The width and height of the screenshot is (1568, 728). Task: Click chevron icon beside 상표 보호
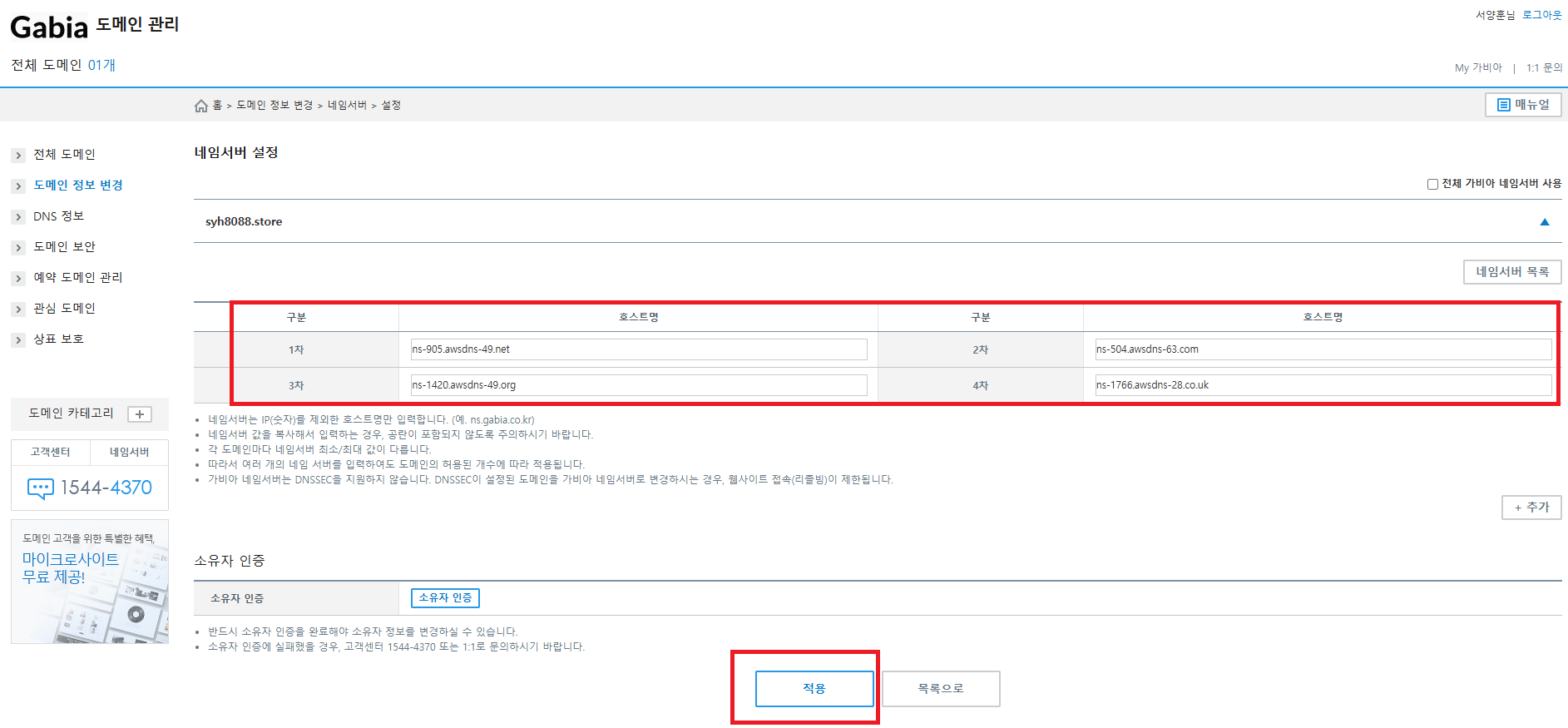click(x=18, y=340)
